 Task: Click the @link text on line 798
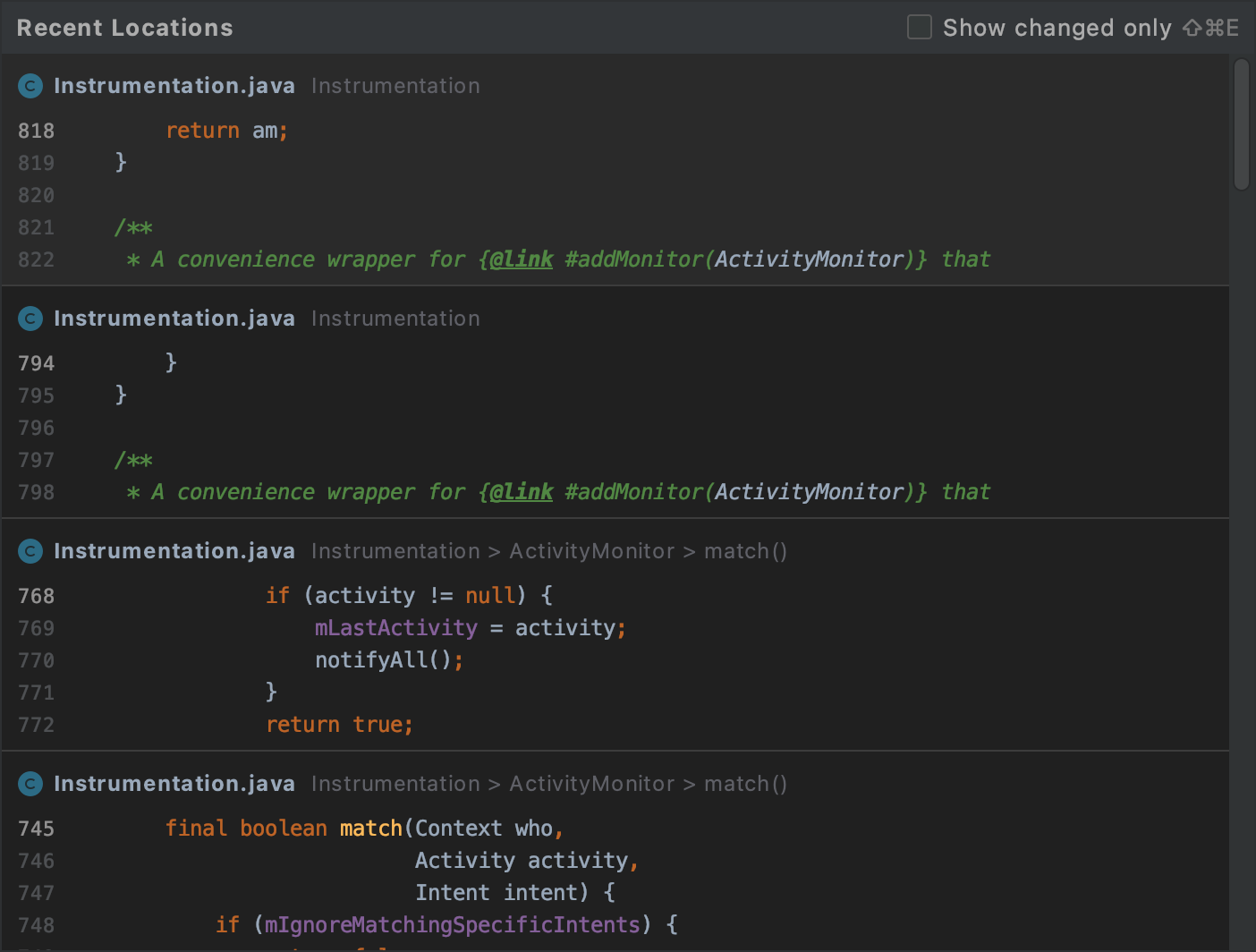coord(522,492)
